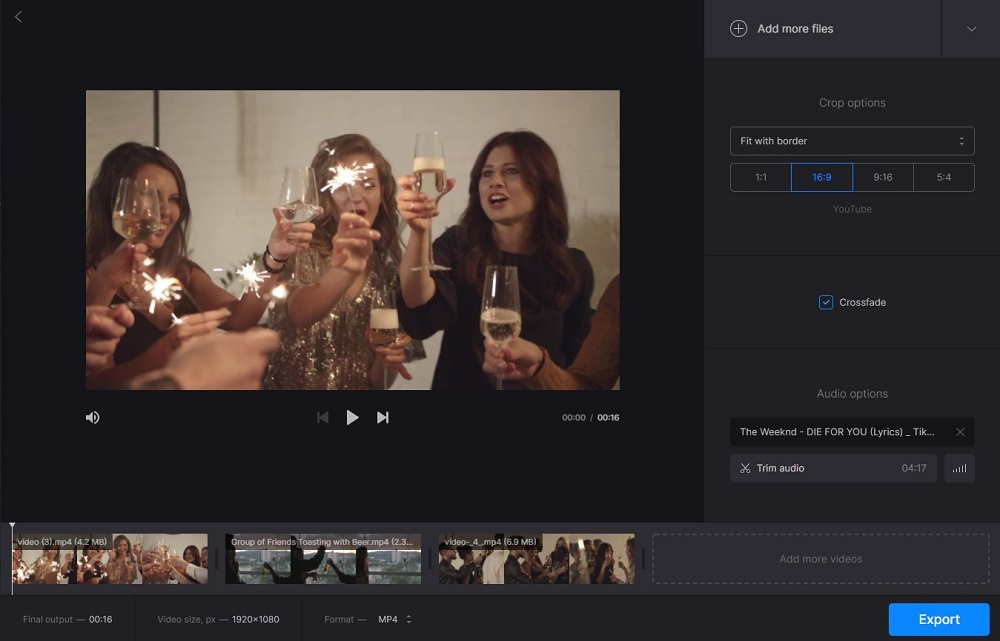This screenshot has width=1000, height=641.
Task: Select the 1:1 aspect ratio
Action: pos(760,177)
